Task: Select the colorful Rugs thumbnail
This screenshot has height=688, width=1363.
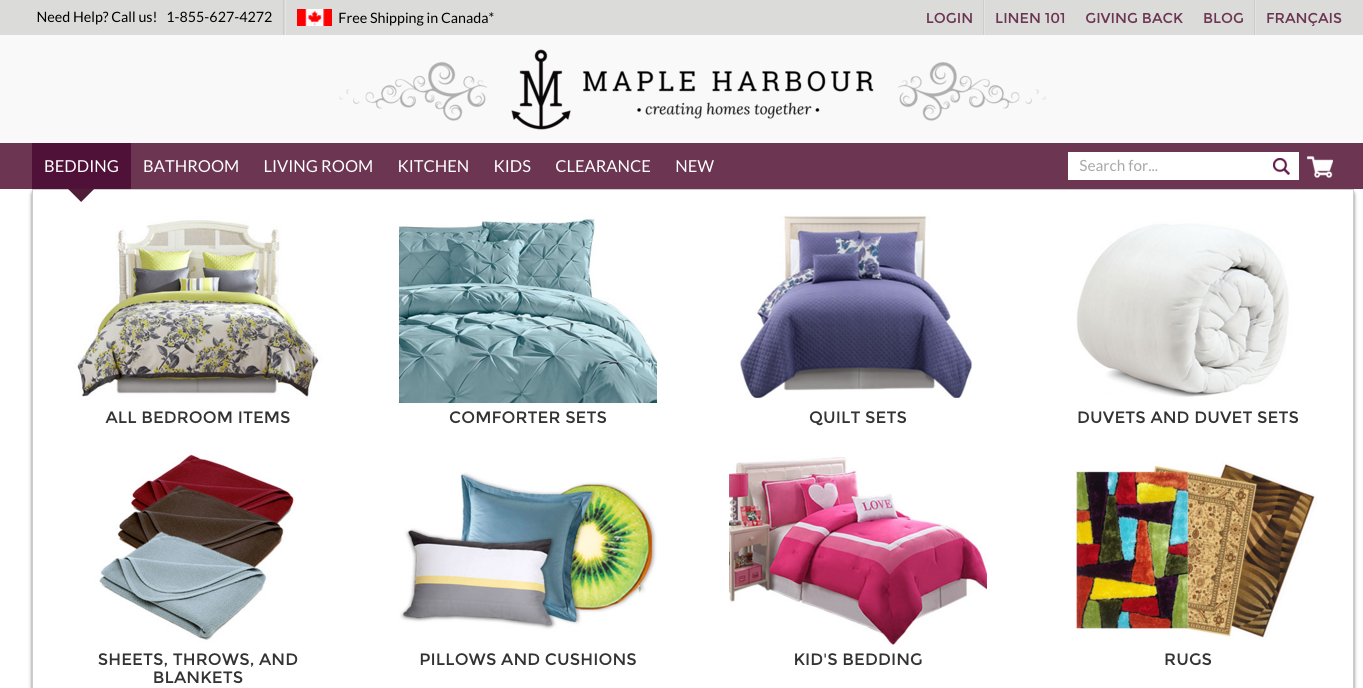Action: (1194, 550)
